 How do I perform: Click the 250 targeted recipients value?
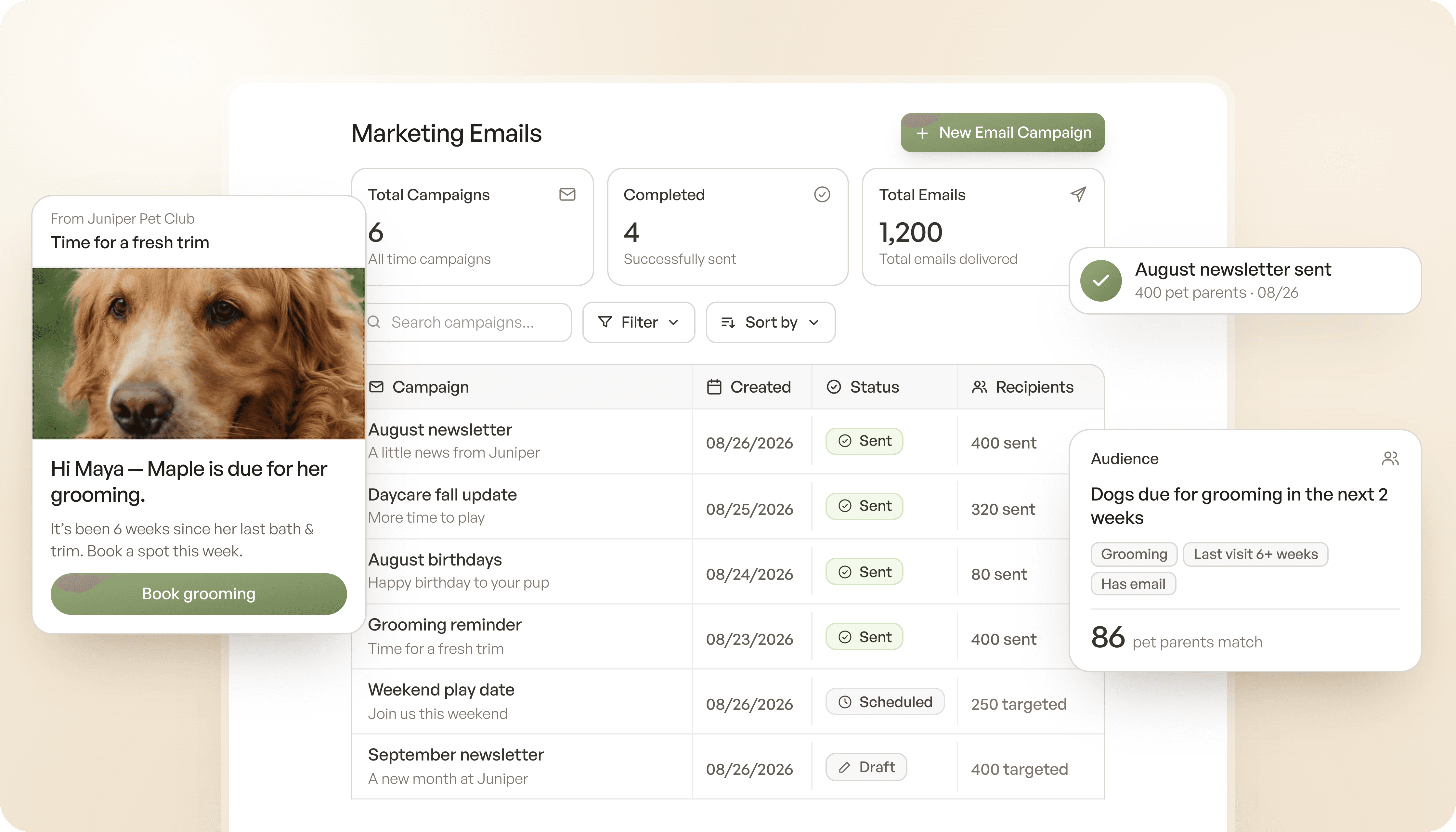[x=1019, y=704]
